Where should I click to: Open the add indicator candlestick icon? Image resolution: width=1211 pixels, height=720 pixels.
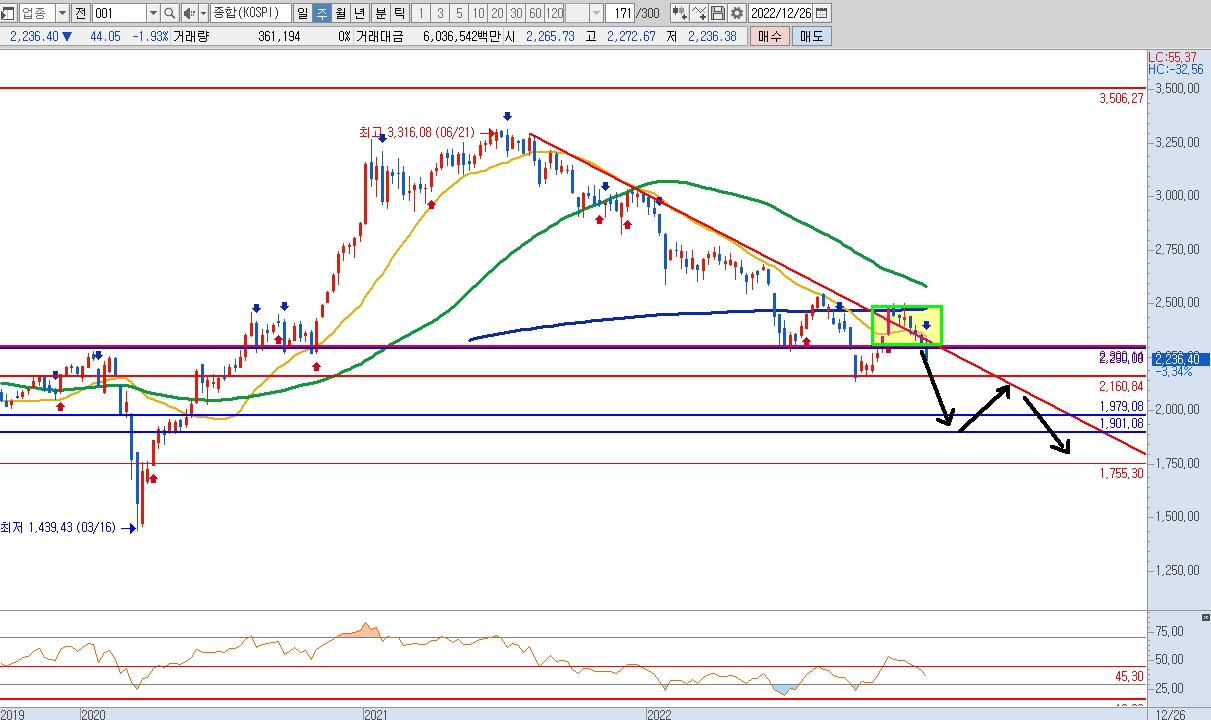[679, 13]
